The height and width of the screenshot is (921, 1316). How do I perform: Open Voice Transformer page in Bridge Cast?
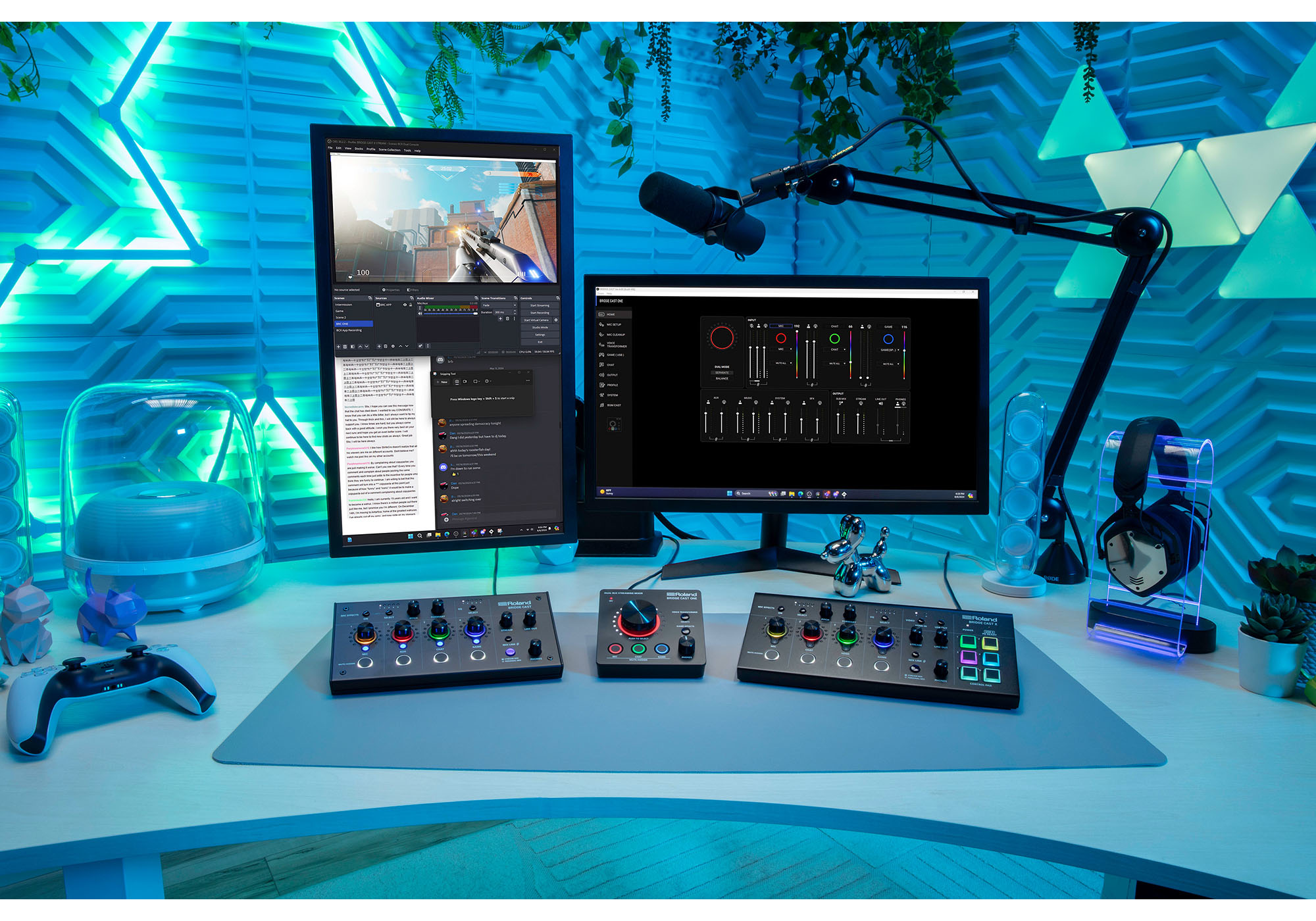click(613, 344)
